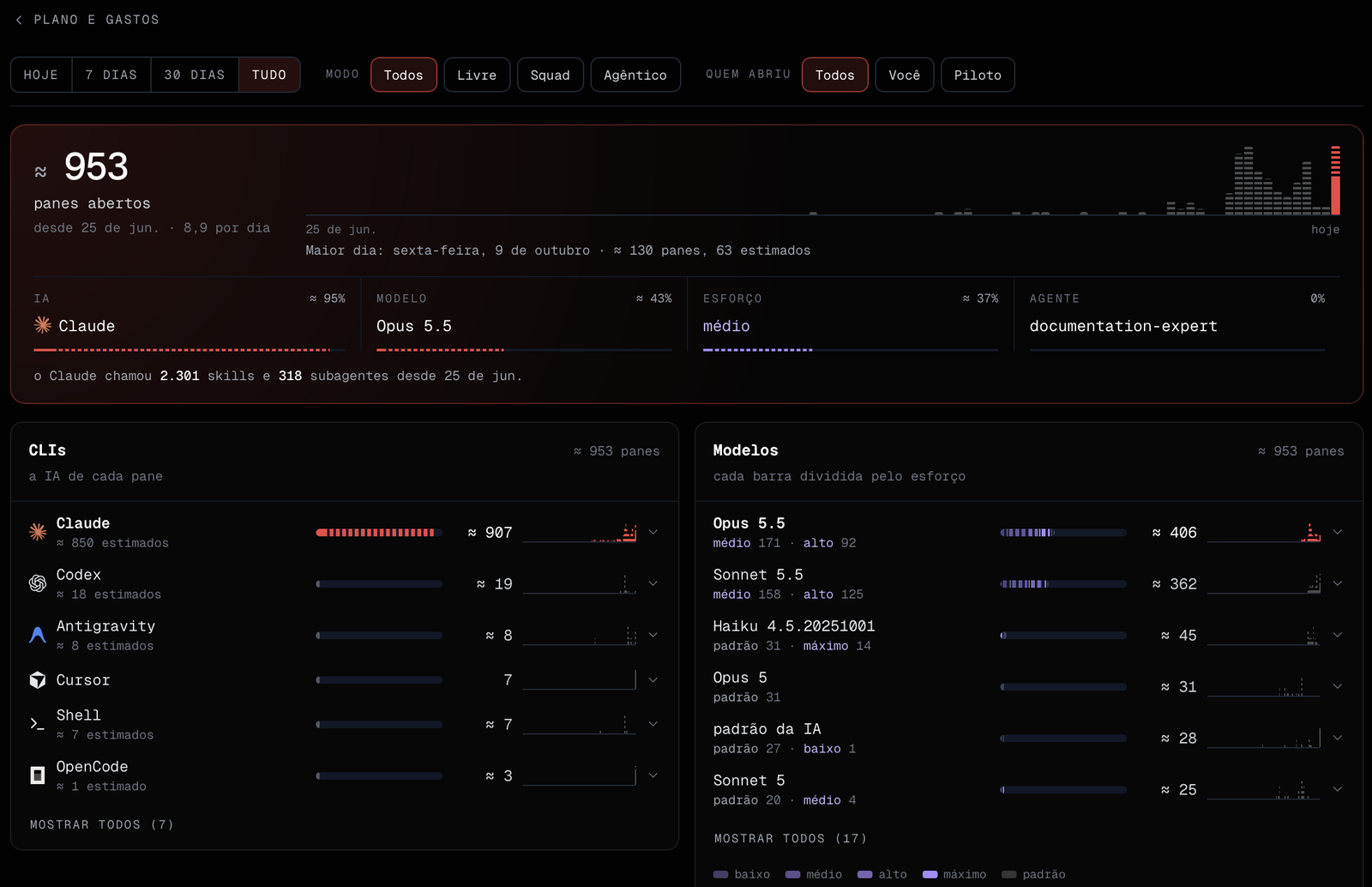Expand the Sonnet 5.5 model row chevron

(1338, 583)
